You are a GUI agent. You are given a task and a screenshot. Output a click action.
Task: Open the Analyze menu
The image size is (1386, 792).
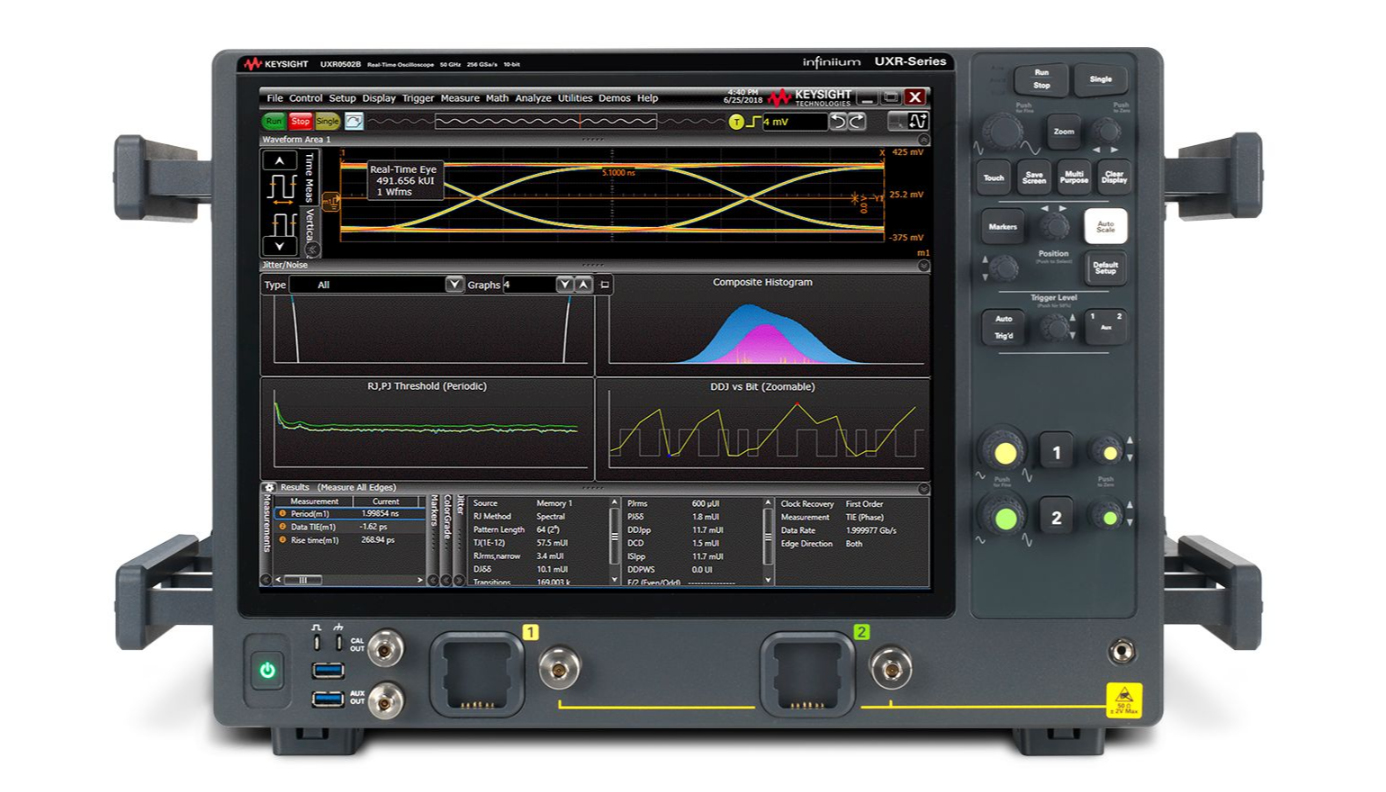534,98
